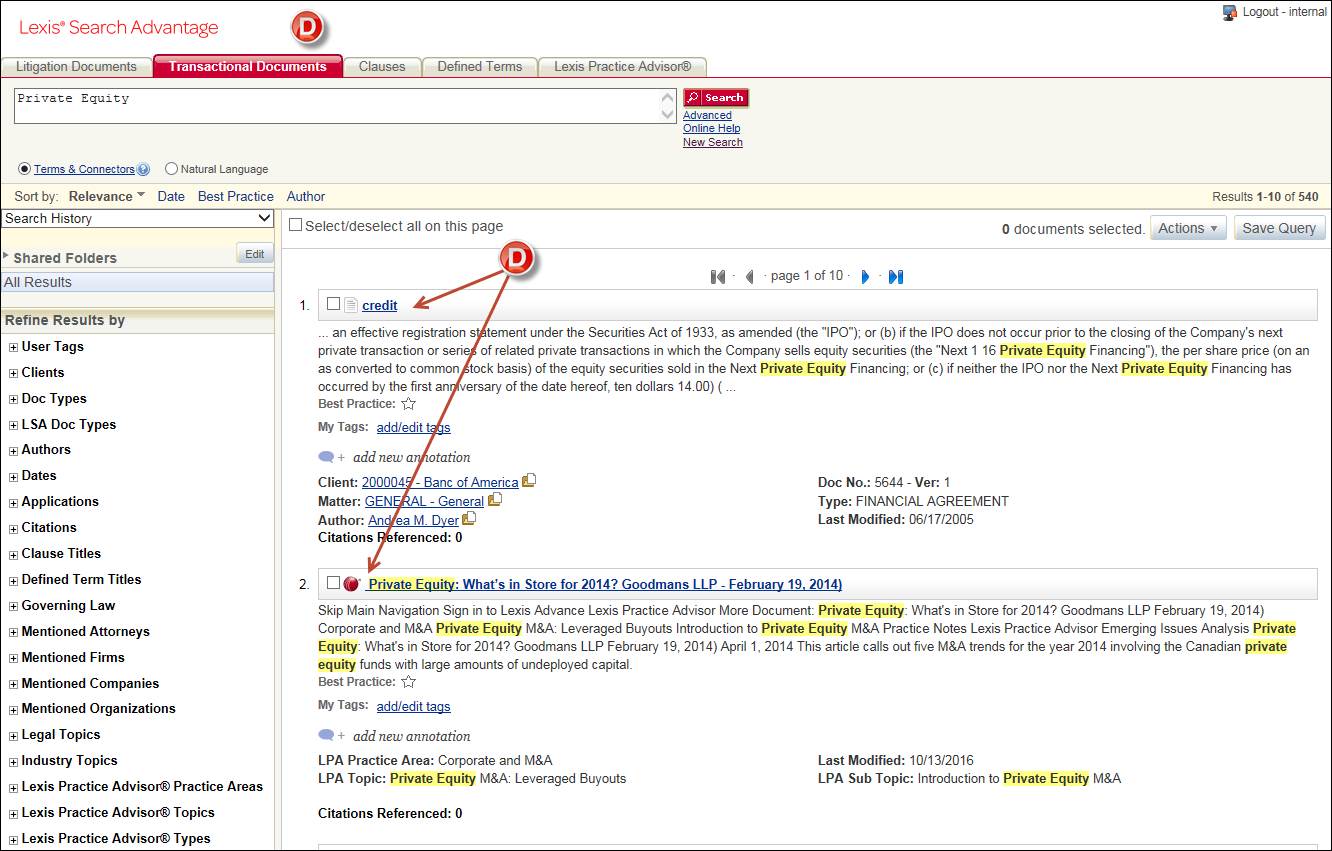Click the document icon beside credit
This screenshot has width=1332, height=851.
(x=351, y=305)
